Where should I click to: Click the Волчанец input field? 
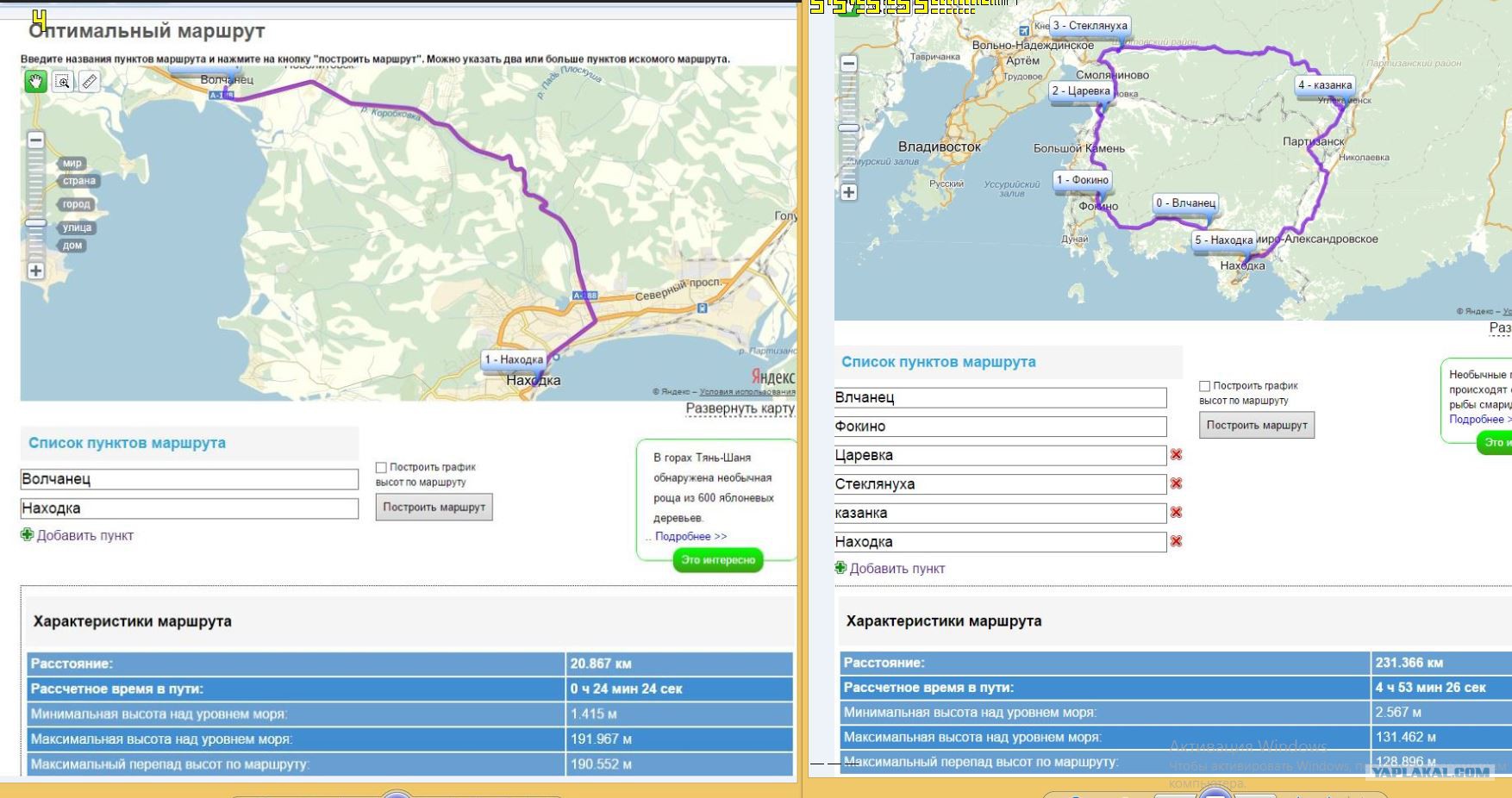point(189,479)
